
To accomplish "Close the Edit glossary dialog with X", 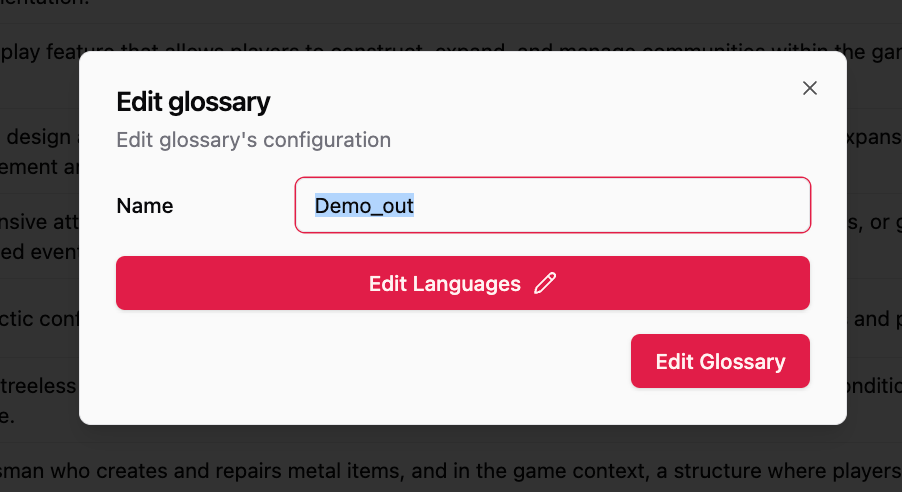I will pyautogui.click(x=809, y=88).
